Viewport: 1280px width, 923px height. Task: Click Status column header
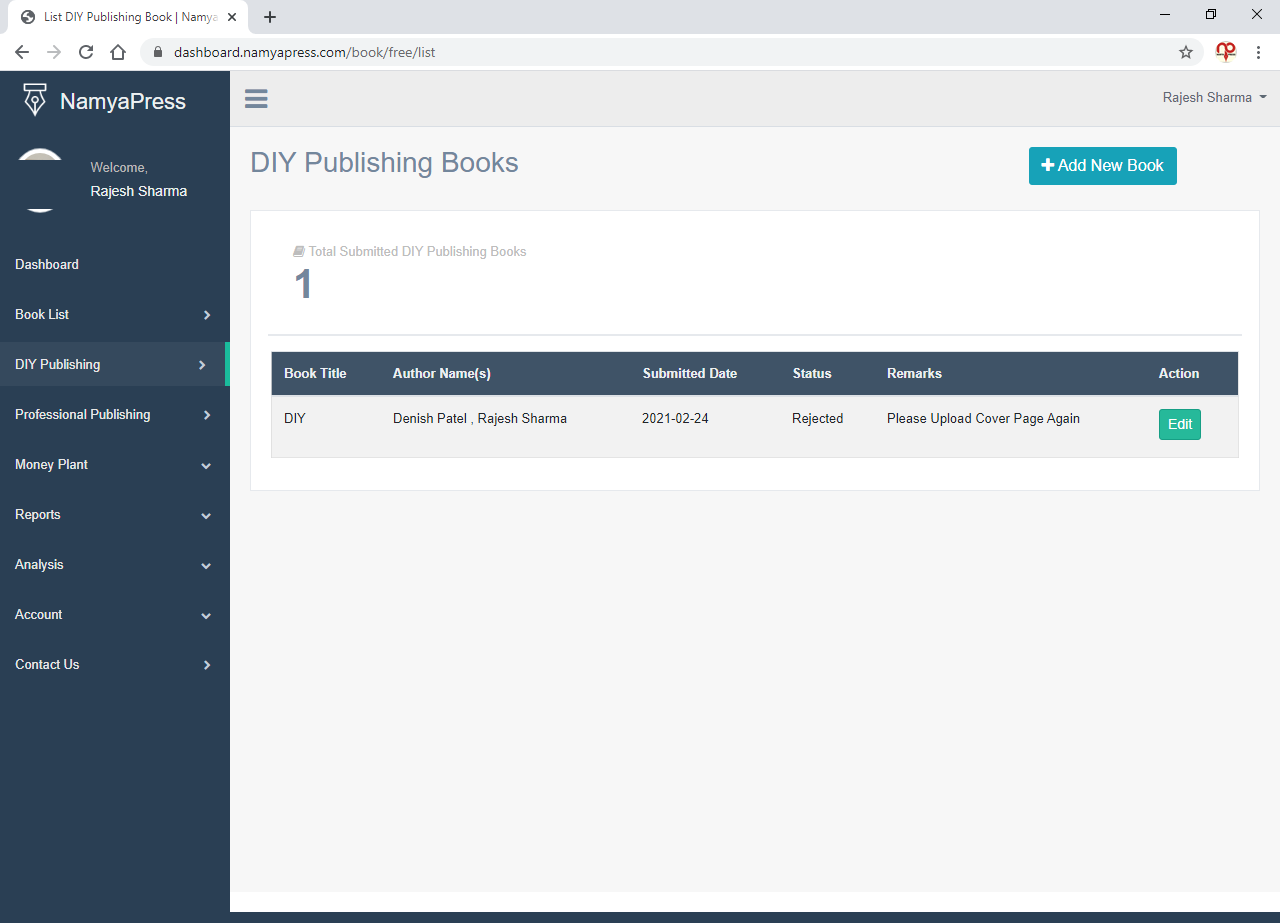pyautogui.click(x=812, y=373)
